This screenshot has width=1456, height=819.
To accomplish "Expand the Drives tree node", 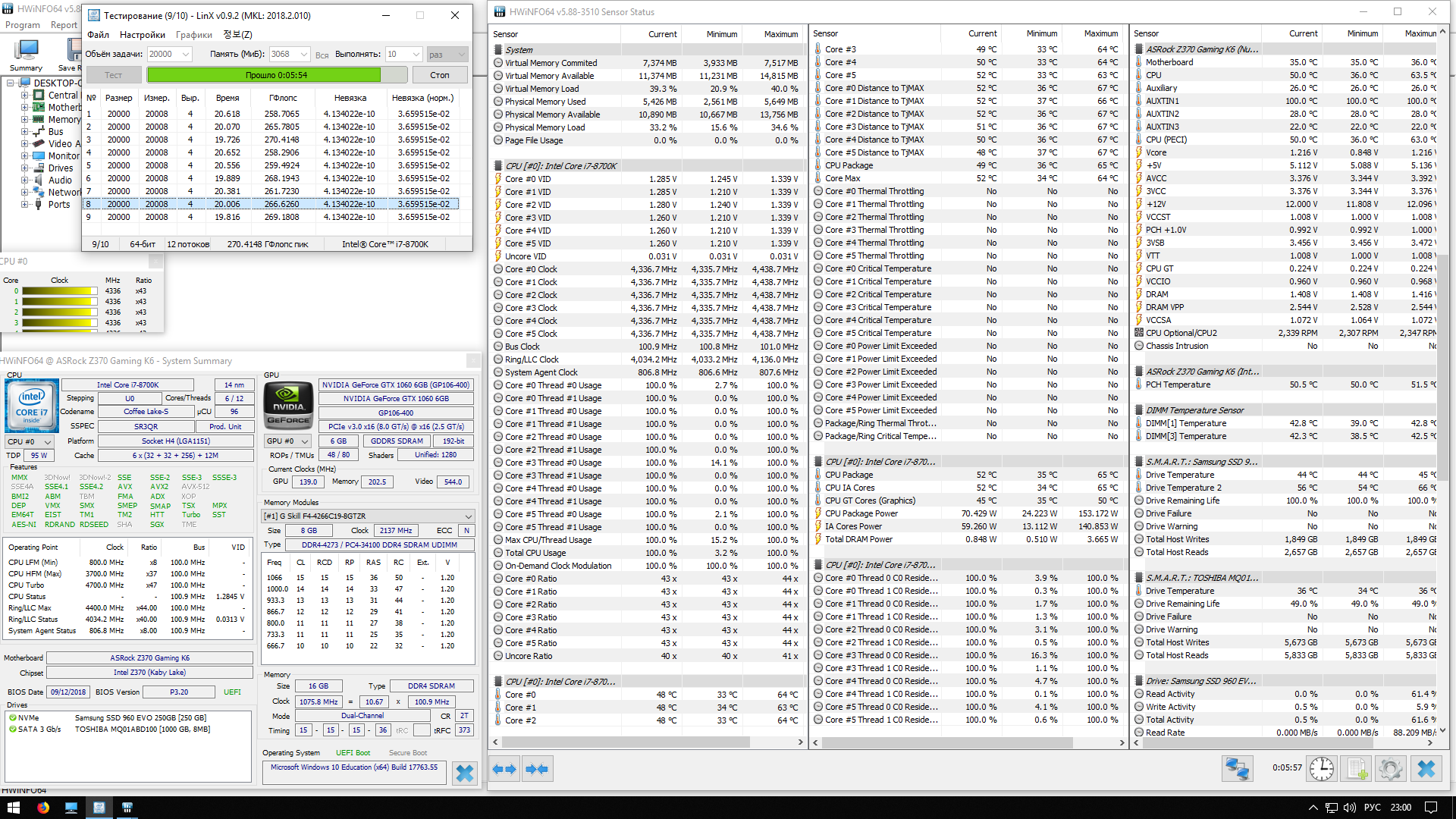I will click(x=25, y=168).
